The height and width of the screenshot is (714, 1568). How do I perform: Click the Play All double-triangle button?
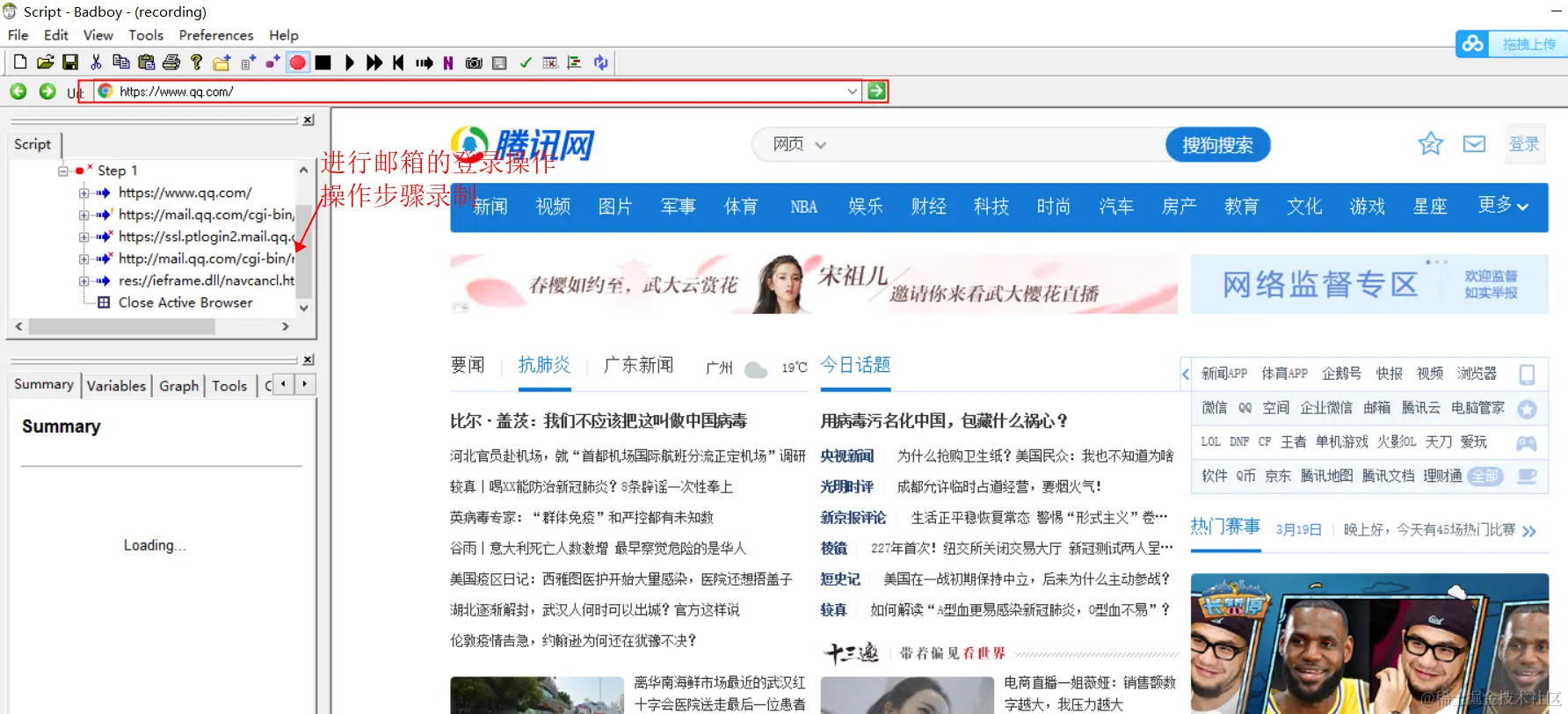click(x=374, y=62)
